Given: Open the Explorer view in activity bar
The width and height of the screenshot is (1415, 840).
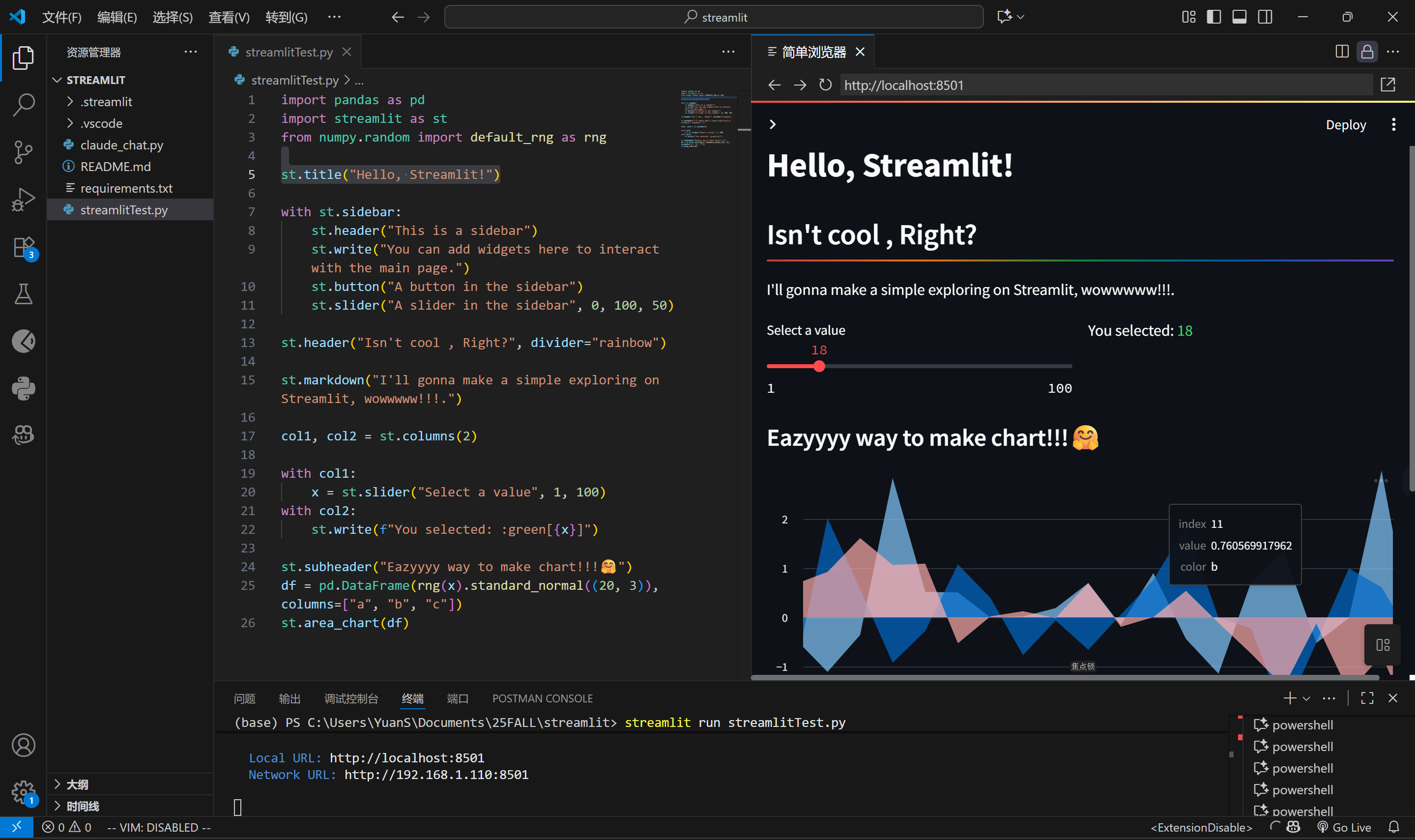Looking at the screenshot, I should [23, 58].
